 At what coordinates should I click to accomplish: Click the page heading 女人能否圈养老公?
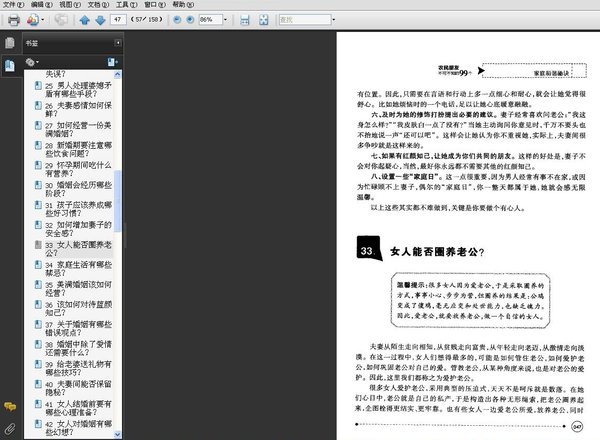[437, 252]
